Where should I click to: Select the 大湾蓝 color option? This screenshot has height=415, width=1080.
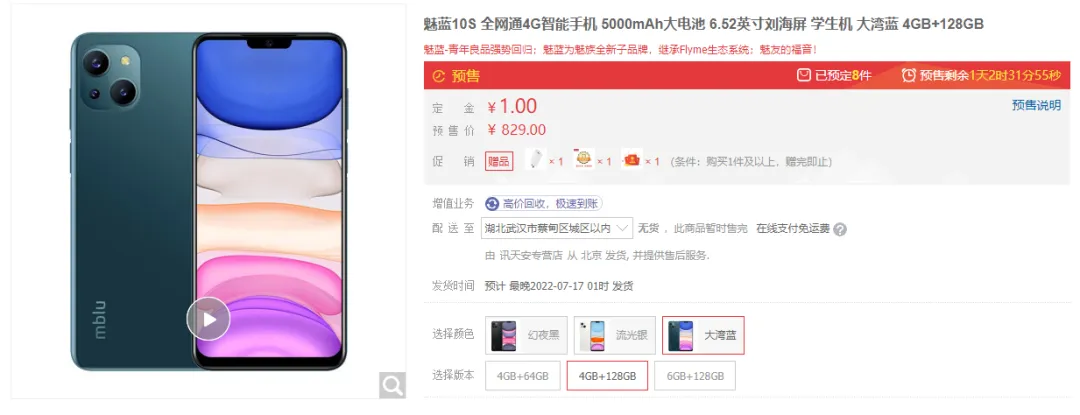703,335
